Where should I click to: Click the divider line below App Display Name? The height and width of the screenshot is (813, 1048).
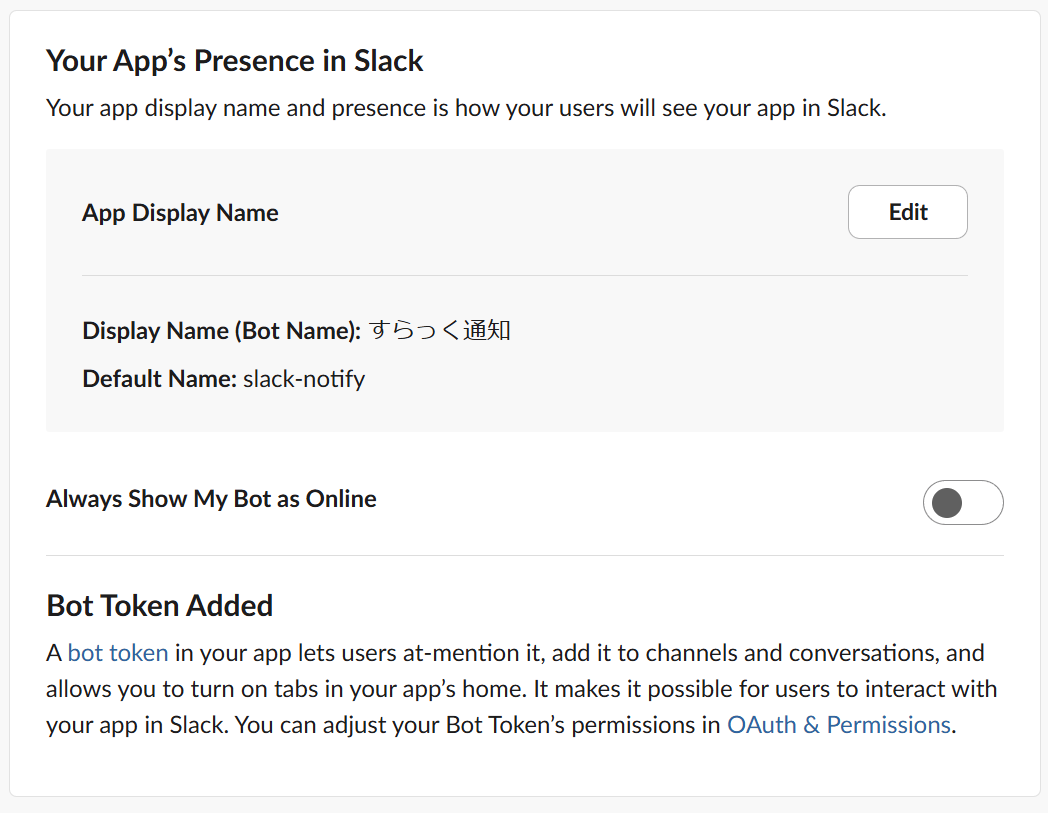[525, 275]
